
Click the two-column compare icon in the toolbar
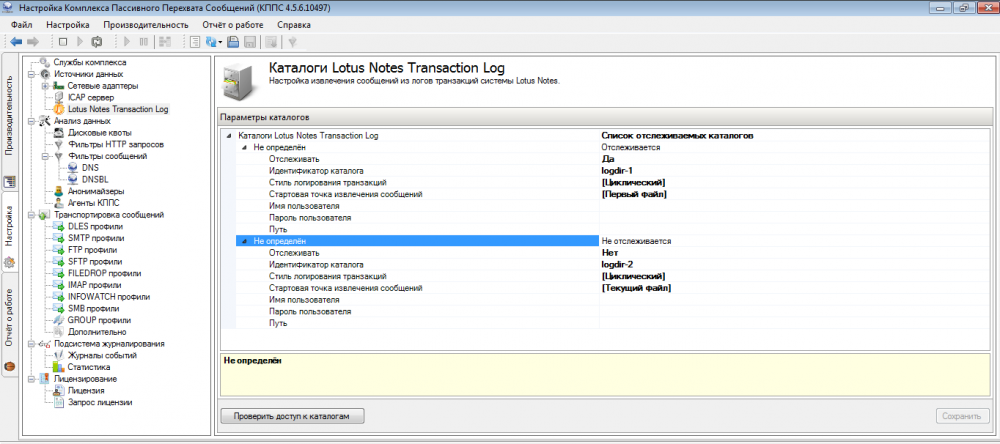(x=165, y=41)
